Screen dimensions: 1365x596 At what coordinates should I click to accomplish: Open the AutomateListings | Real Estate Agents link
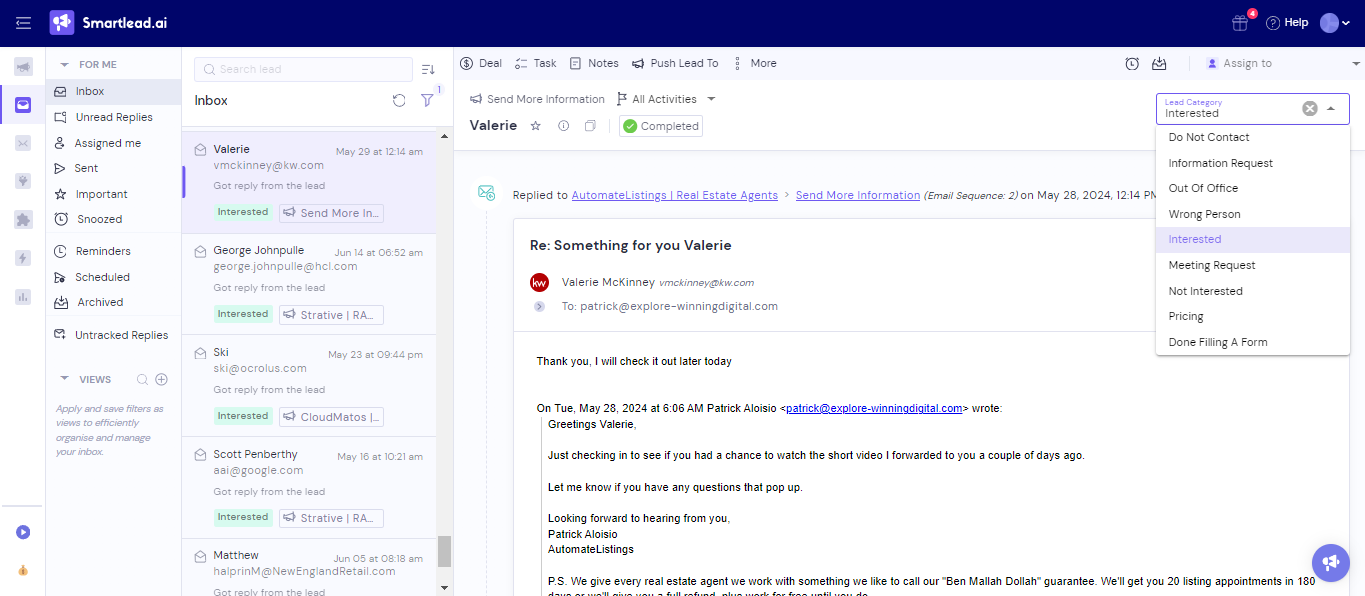point(675,195)
